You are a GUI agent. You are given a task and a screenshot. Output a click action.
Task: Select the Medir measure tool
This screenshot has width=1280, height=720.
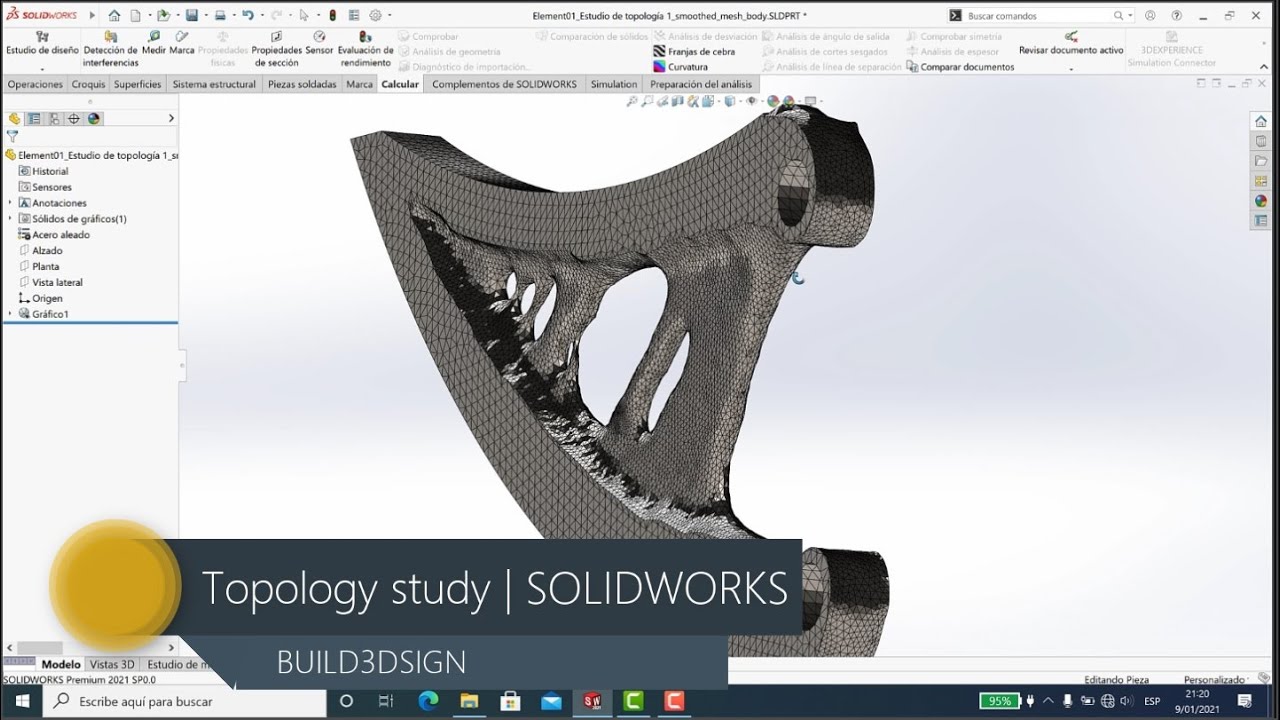click(x=154, y=43)
